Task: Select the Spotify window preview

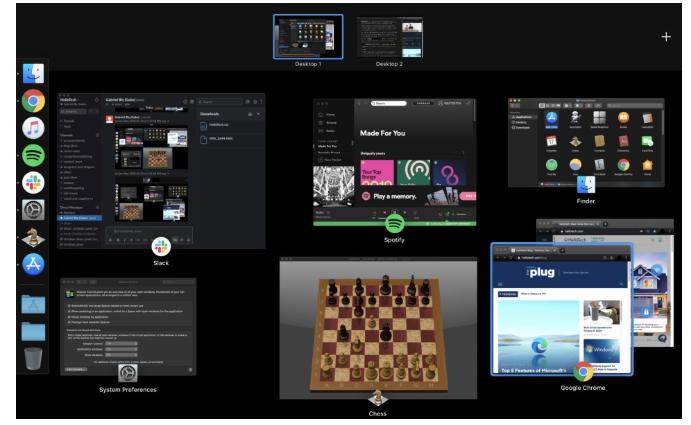Action: click(394, 162)
